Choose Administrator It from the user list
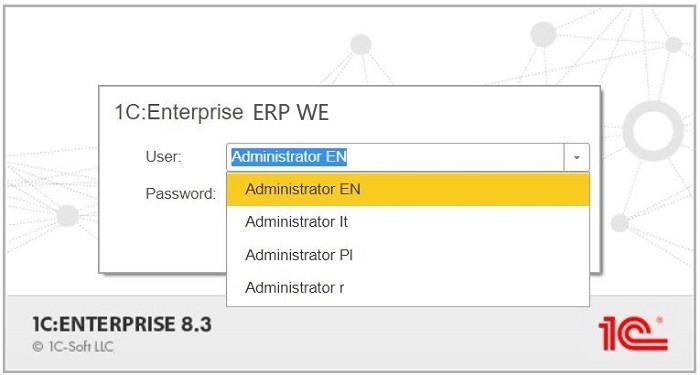Screen dimensions: 700x375 [x=408, y=222]
